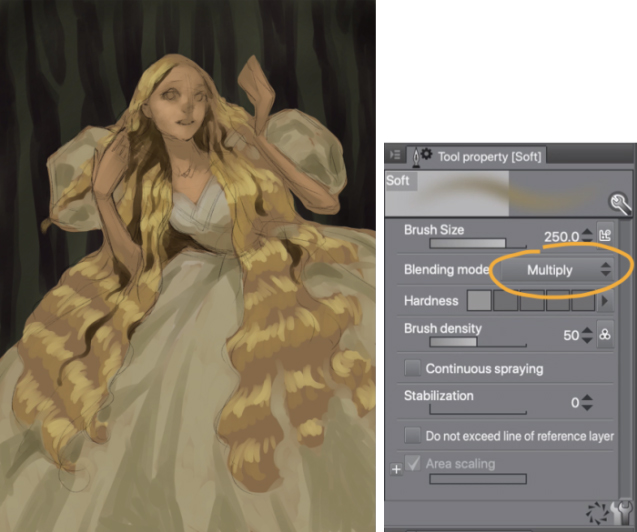Screen dimensions: 637x532
Task: Expand the Hardness options arrow
Action: coord(604,301)
